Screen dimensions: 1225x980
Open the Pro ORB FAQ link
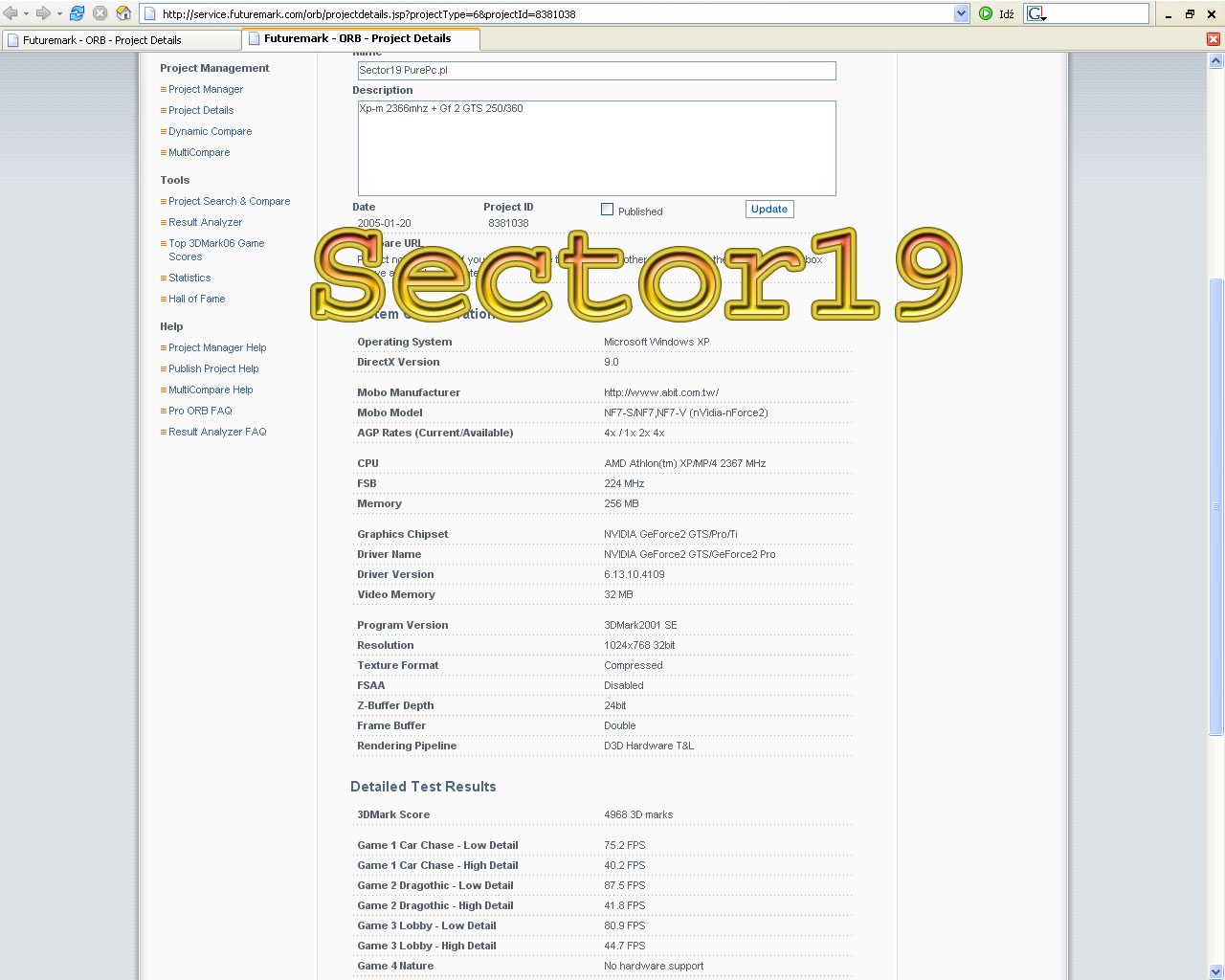pyautogui.click(x=200, y=411)
